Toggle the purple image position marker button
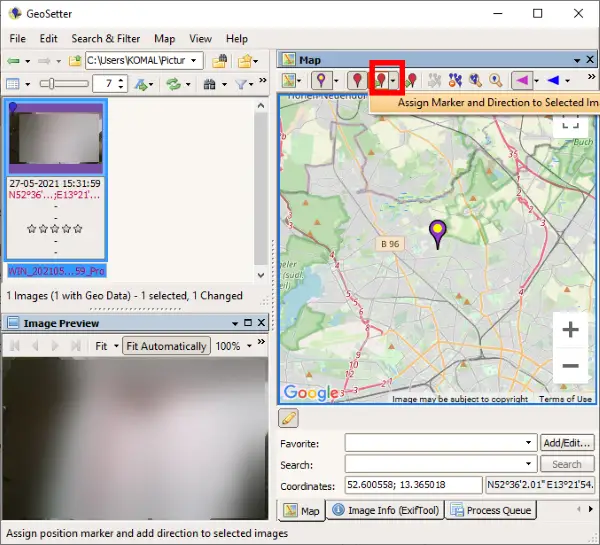Screen dimensions: 600x545 tap(321, 79)
